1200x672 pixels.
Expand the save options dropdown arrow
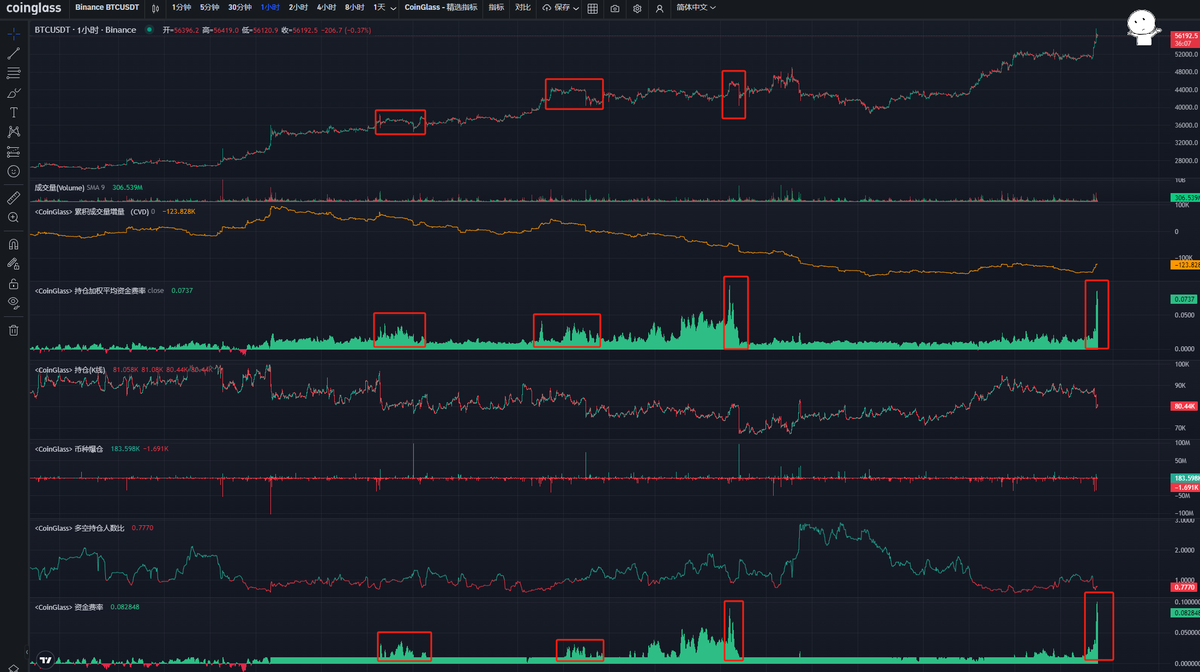click(577, 8)
